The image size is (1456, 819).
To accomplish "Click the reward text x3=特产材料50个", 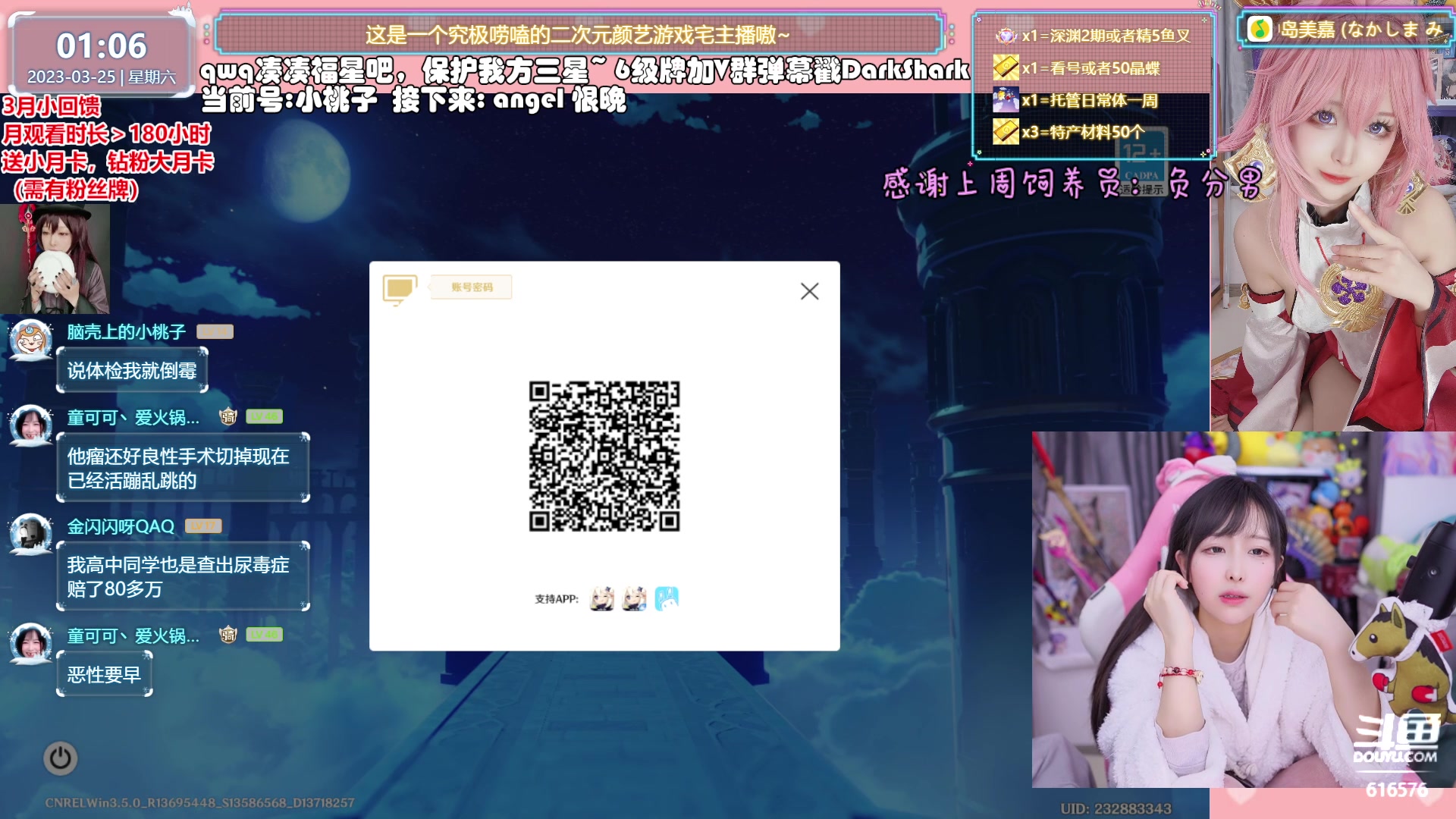I will [1083, 133].
